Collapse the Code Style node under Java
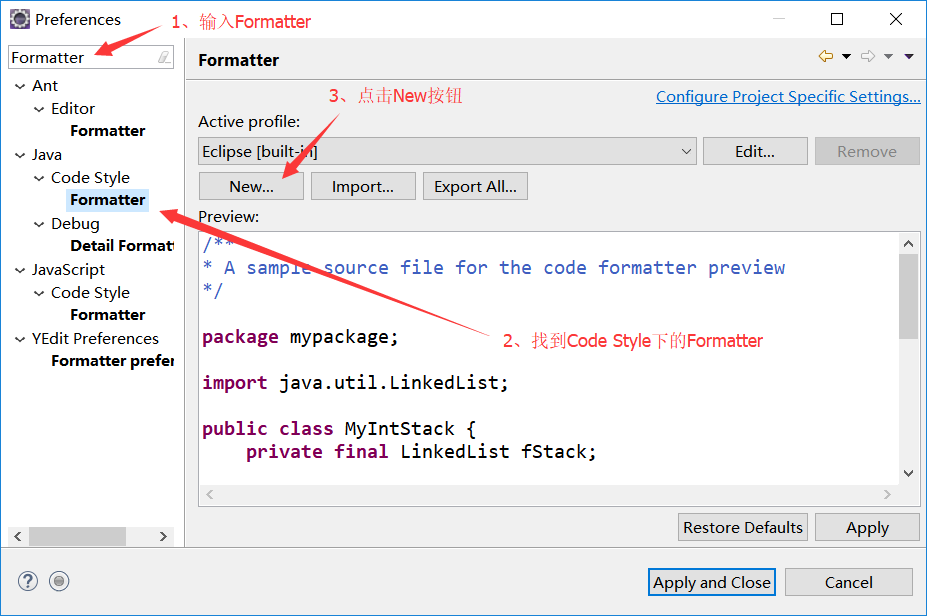The width and height of the screenshot is (927, 616). pos(39,178)
